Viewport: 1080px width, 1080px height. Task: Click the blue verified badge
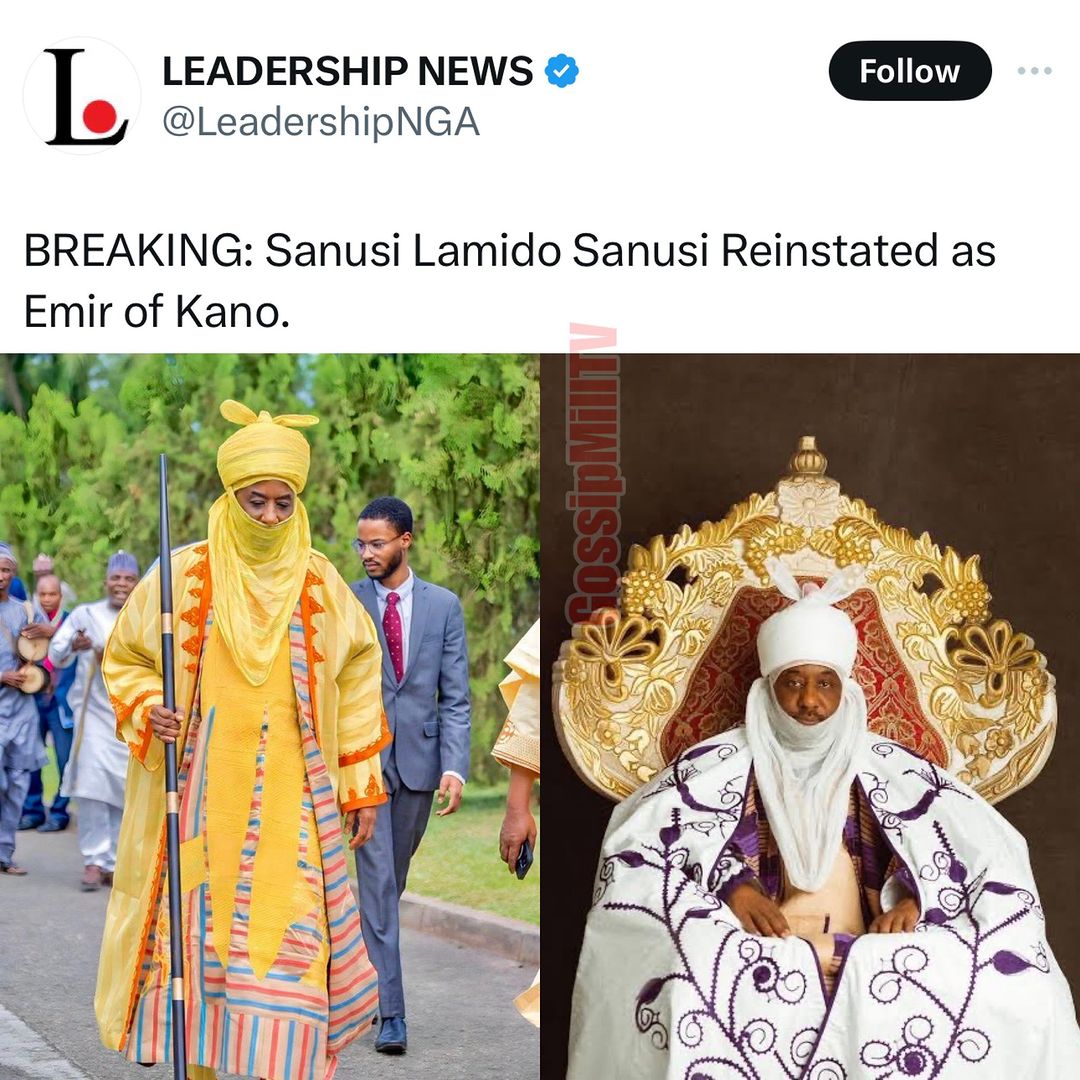point(561,71)
